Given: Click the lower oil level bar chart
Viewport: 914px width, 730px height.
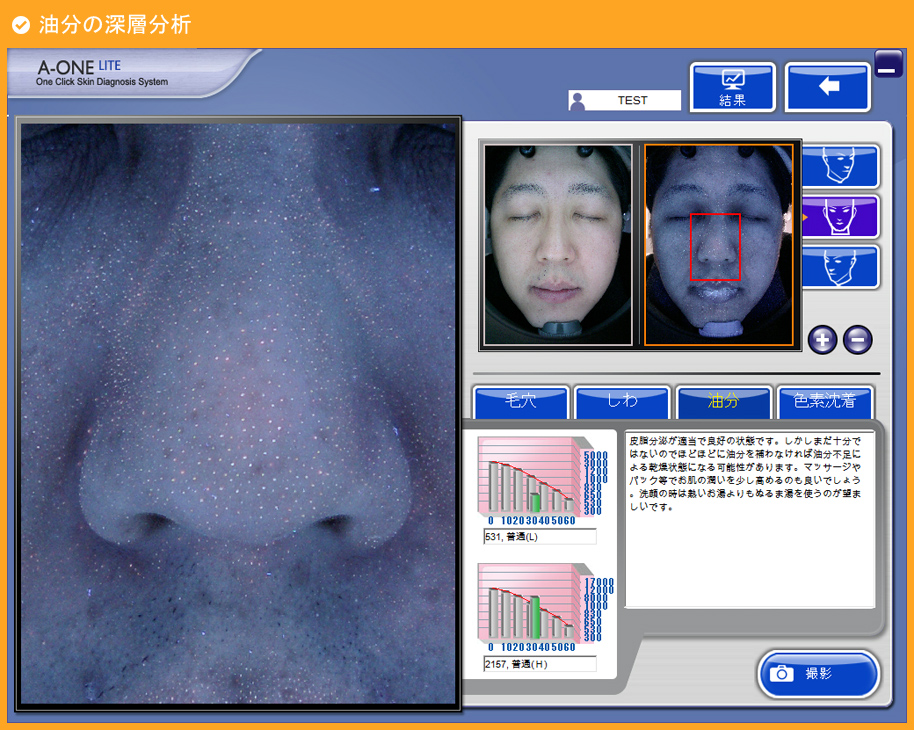Looking at the screenshot, I should pos(544,608).
